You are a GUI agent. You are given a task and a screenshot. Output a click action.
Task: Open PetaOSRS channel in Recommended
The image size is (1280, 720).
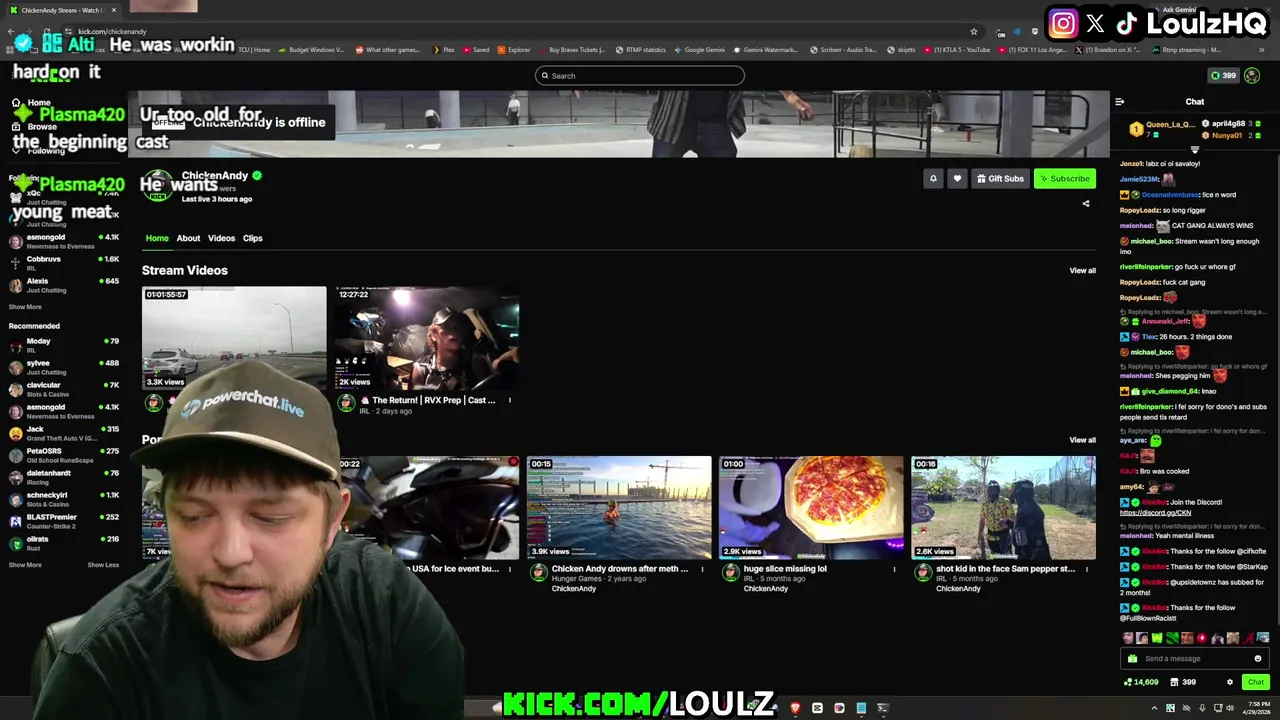64,455
